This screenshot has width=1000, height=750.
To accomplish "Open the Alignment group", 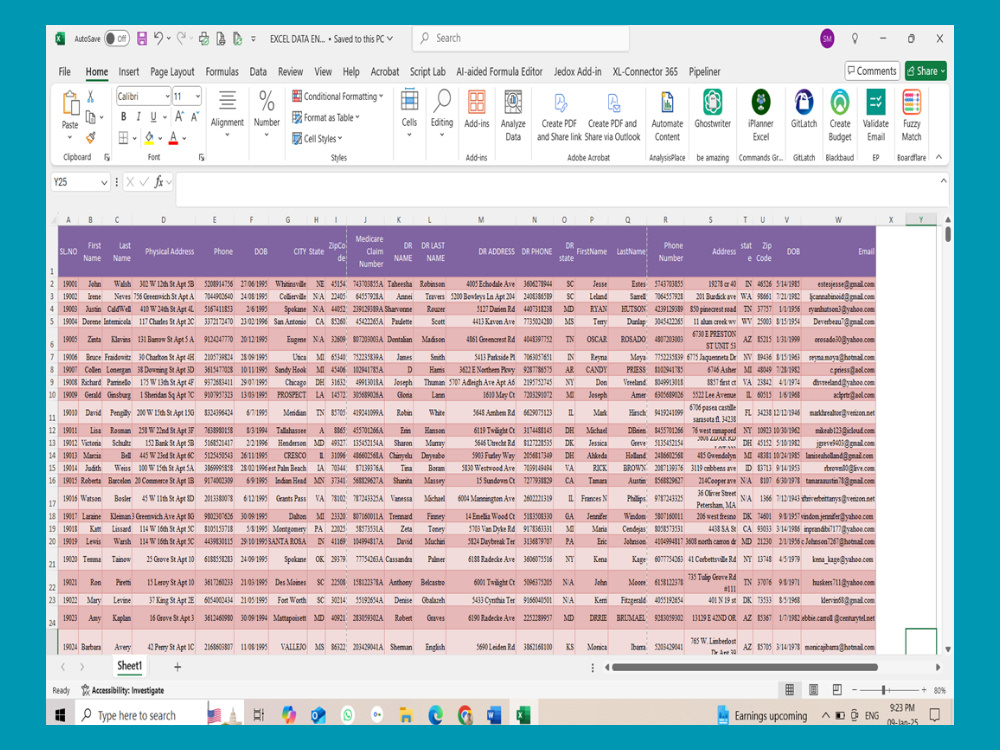I will point(227,114).
